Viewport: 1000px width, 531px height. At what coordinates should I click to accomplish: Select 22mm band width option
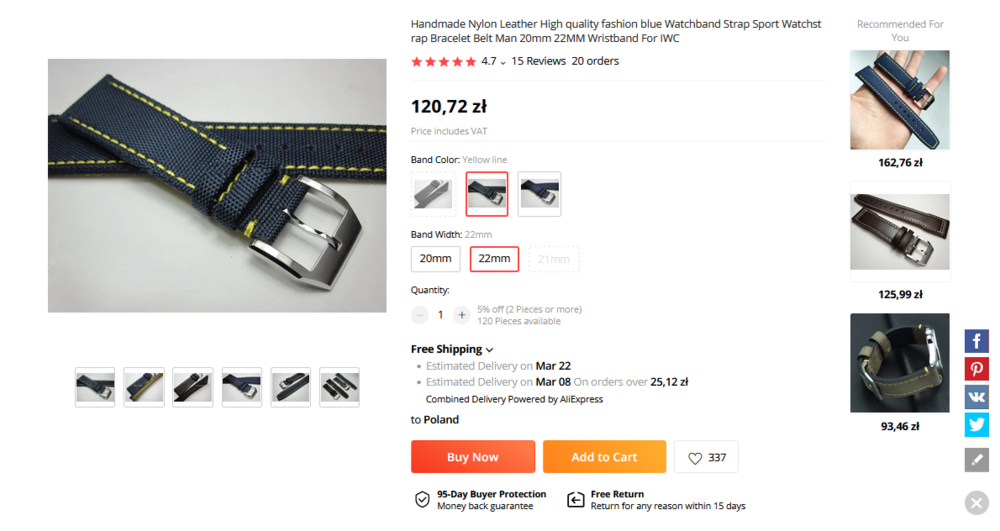[494, 259]
